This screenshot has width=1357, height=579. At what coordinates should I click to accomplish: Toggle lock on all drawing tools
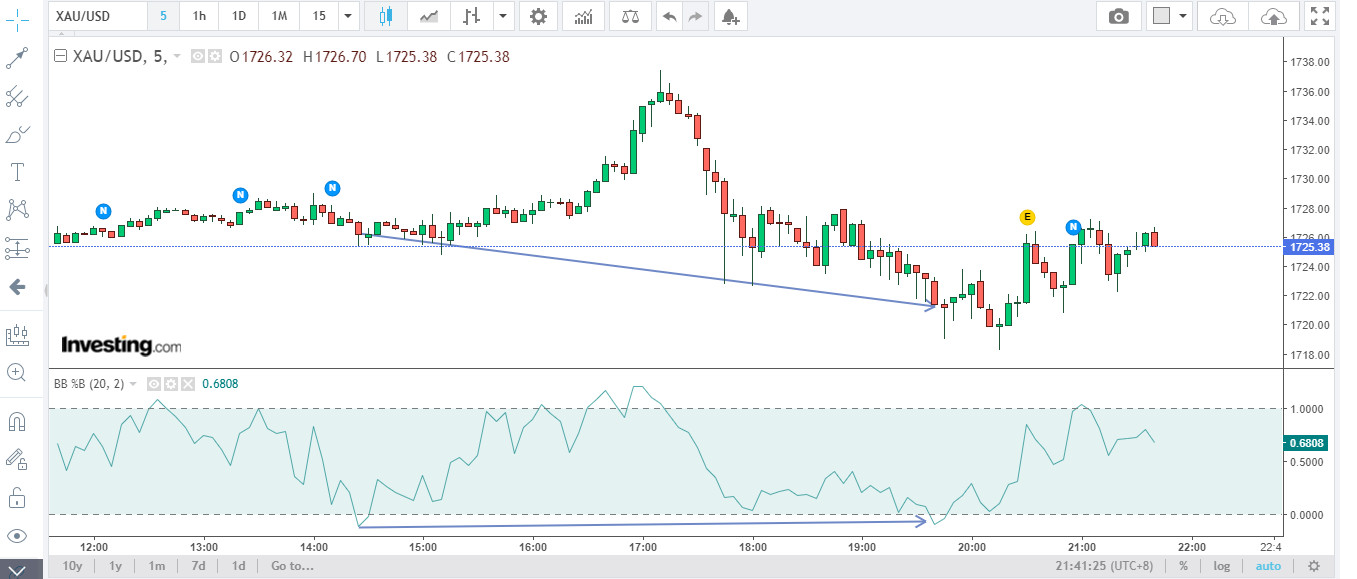17,497
